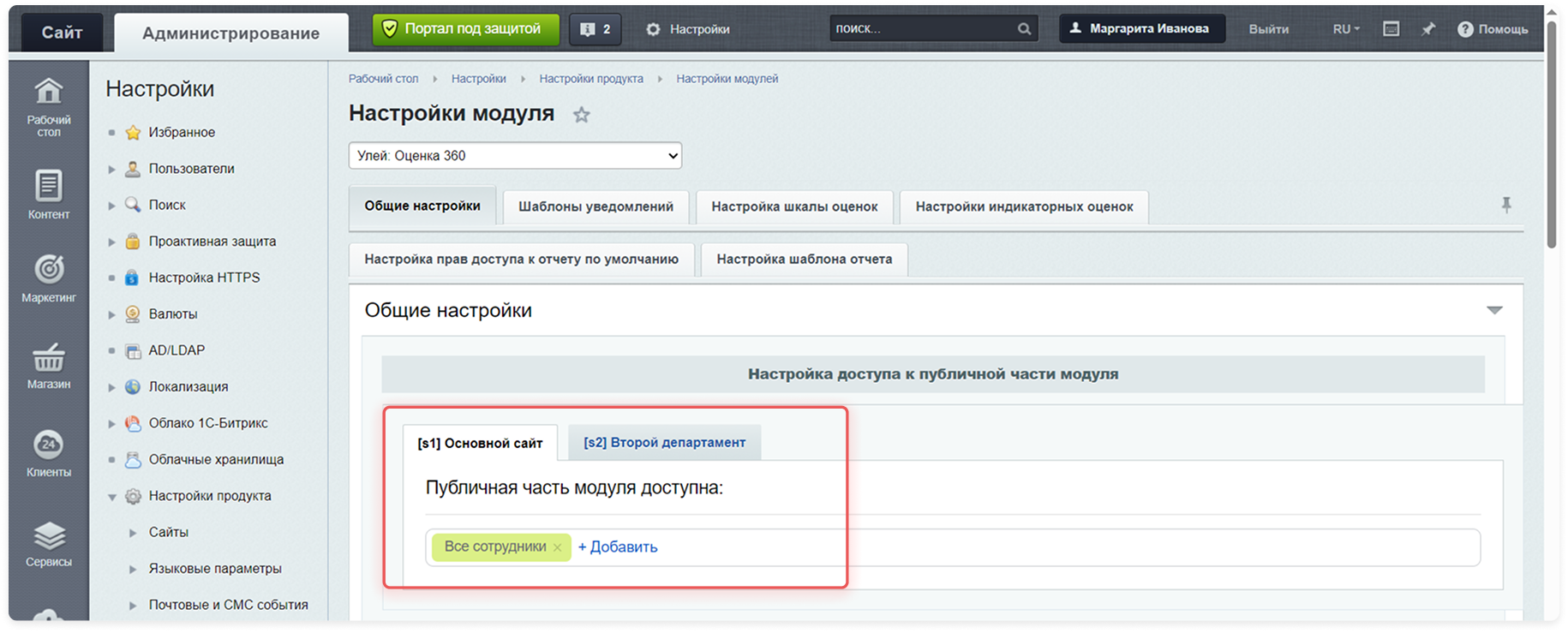This screenshot has width=1568, height=633.
Task: Click the search field in top bar
Action: 924,29
